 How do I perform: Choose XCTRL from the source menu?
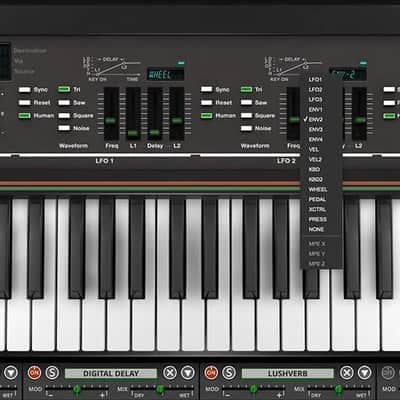(x=322, y=209)
